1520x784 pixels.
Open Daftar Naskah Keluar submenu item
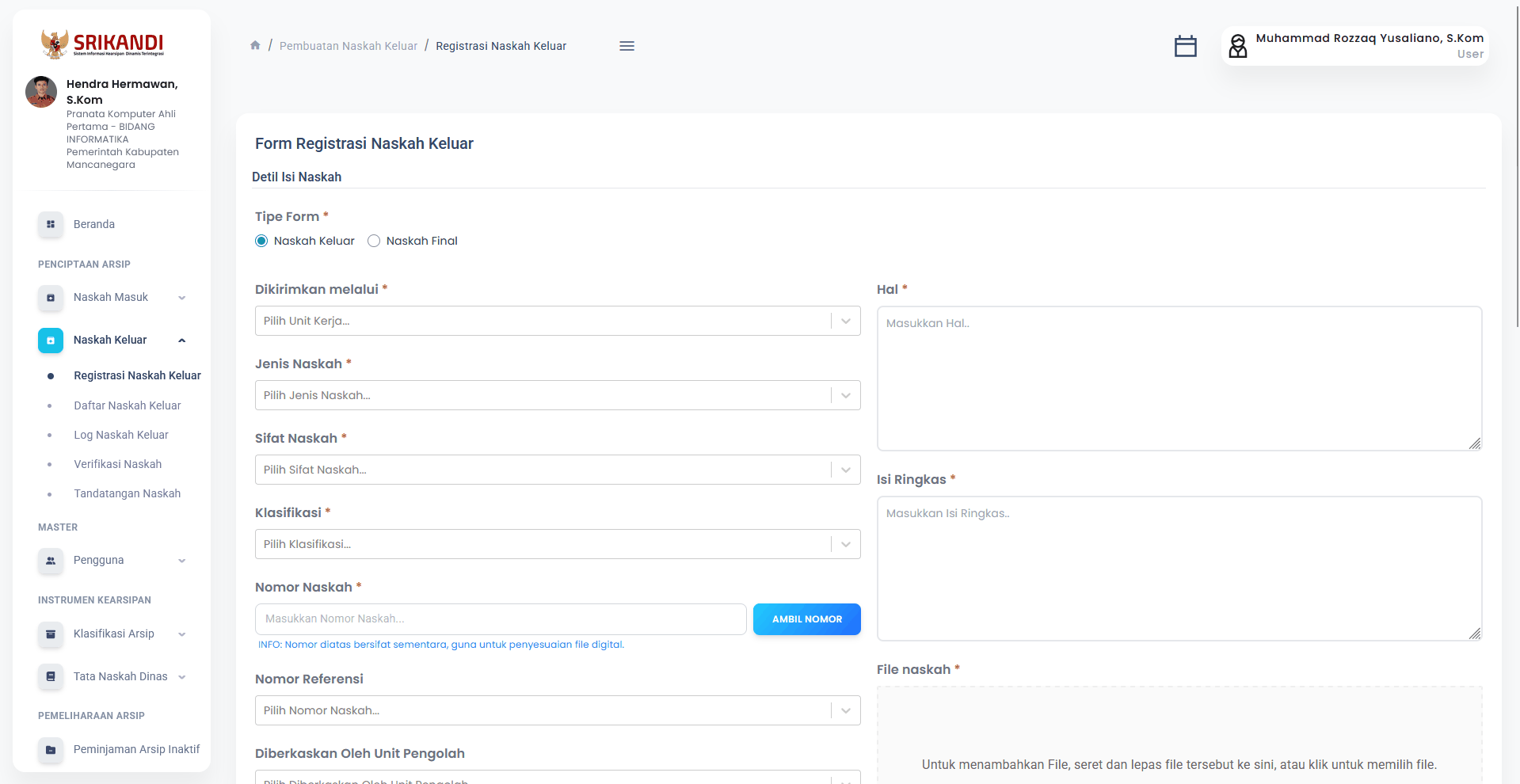pyautogui.click(x=128, y=405)
